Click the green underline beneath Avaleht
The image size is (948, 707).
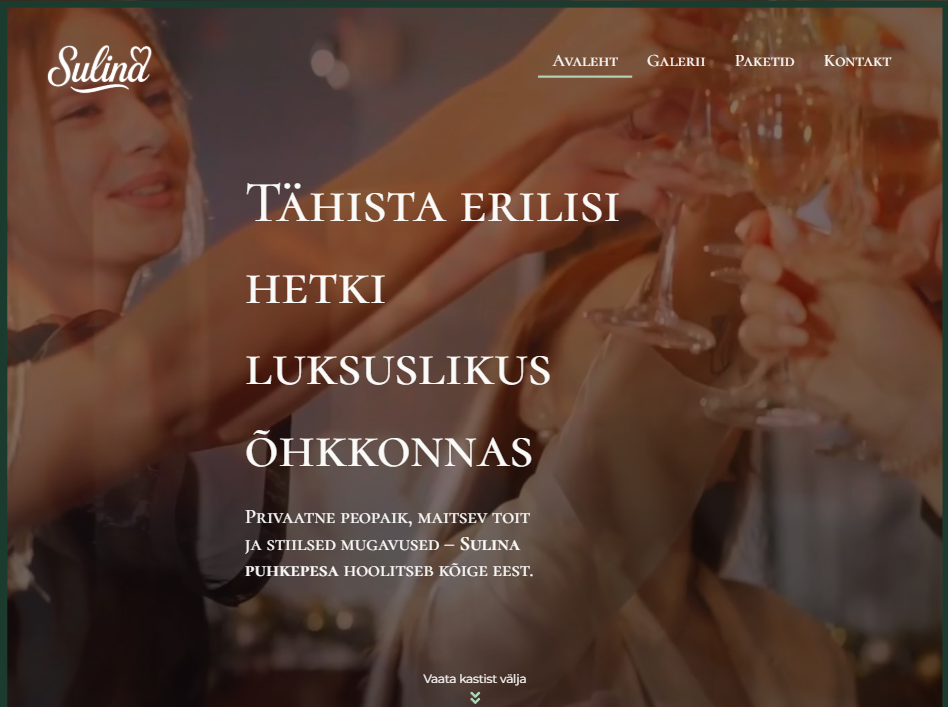(x=585, y=77)
